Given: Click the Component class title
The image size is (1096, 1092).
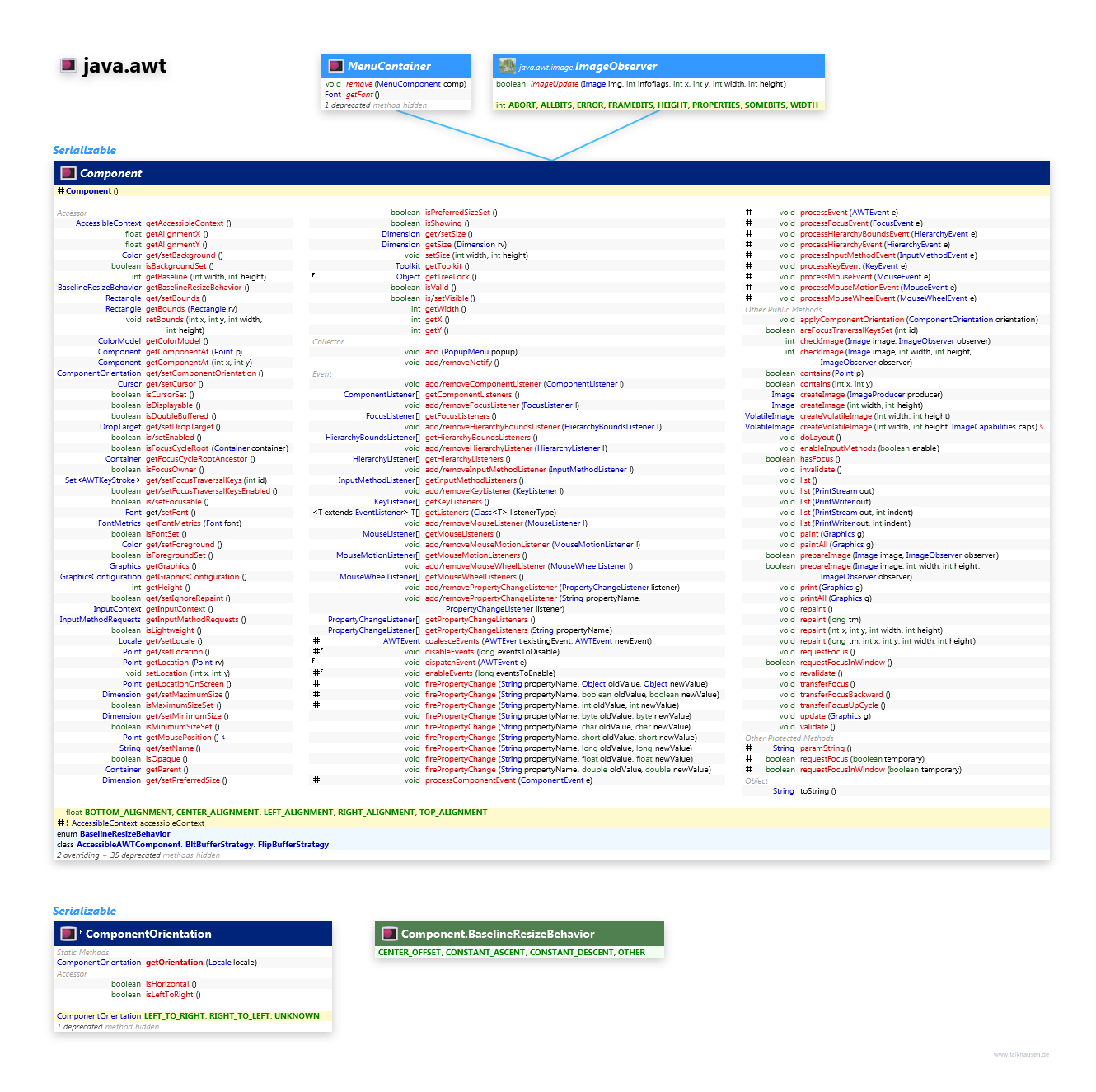Looking at the screenshot, I should (x=110, y=173).
